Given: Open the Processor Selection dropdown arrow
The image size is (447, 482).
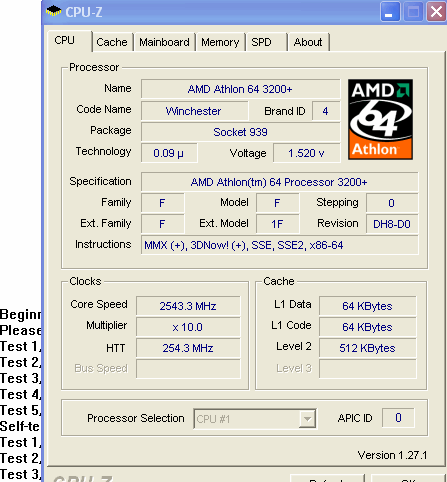Looking at the screenshot, I should point(307,419).
